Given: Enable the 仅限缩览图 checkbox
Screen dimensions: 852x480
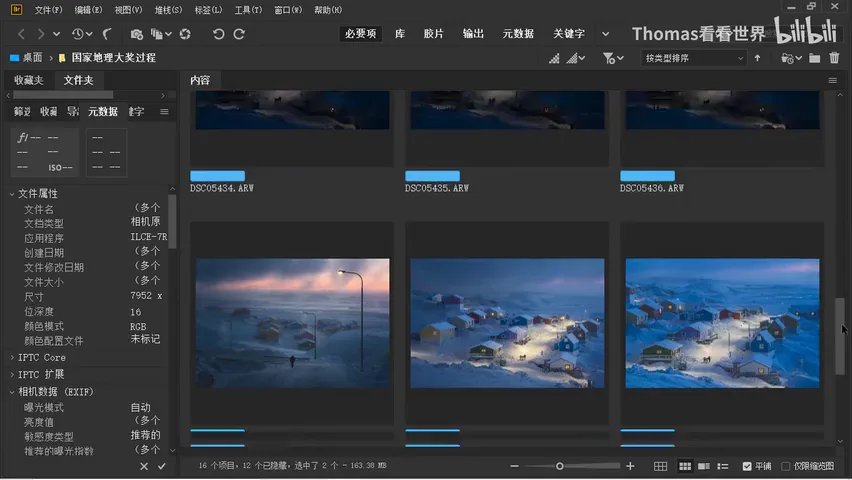Looking at the screenshot, I should click(x=785, y=466).
